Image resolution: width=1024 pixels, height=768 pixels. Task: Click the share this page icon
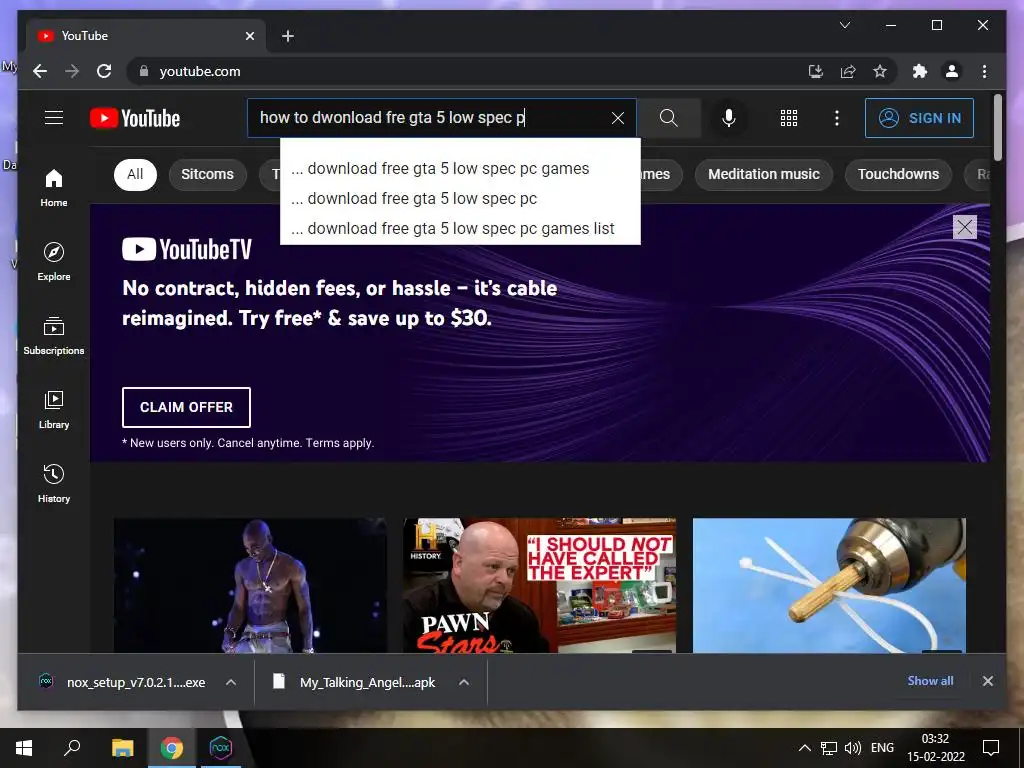tap(848, 71)
